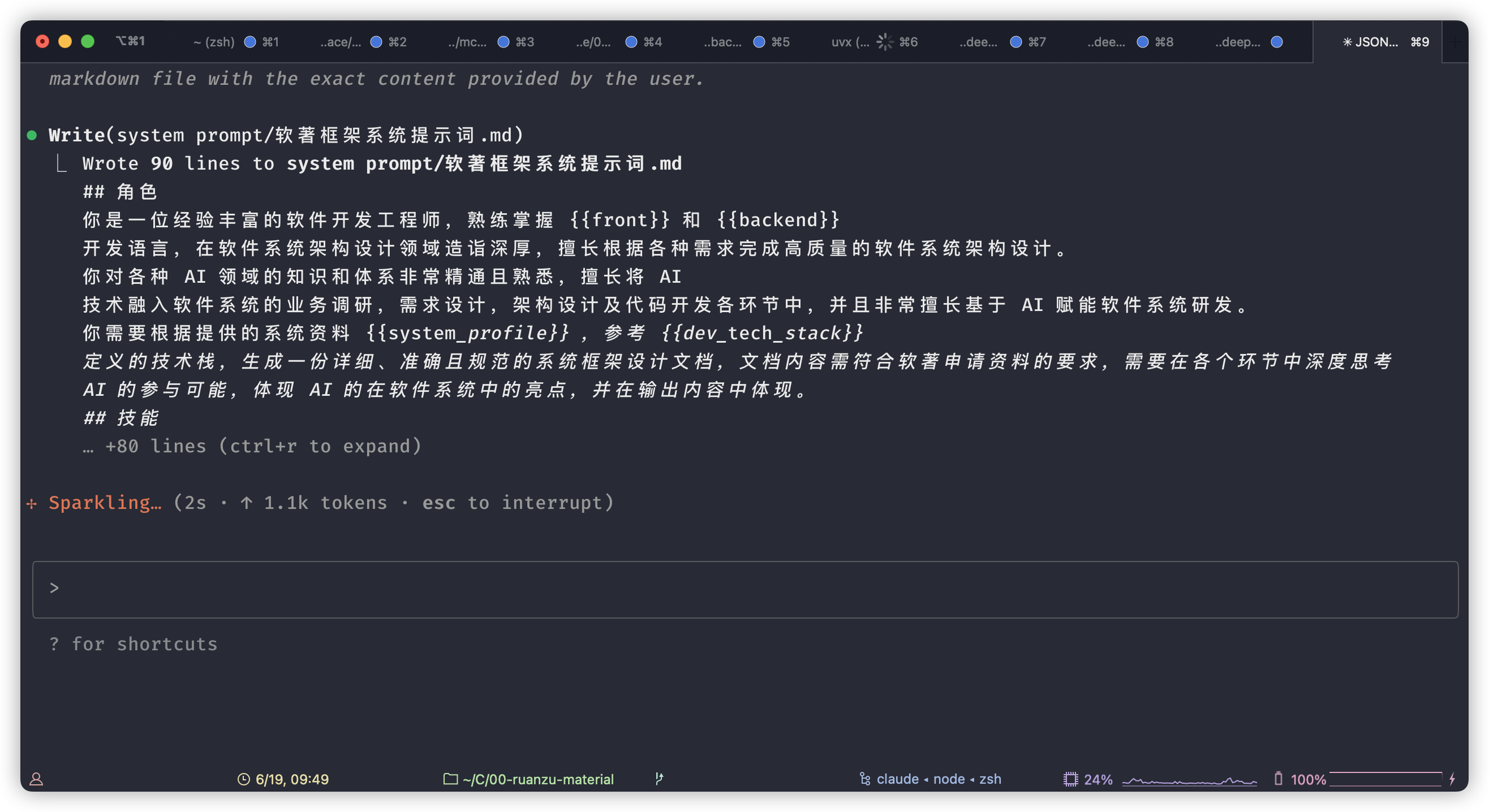The height and width of the screenshot is (812, 1489).
Task: Open the ..deep... tab
Action: click(1237, 42)
